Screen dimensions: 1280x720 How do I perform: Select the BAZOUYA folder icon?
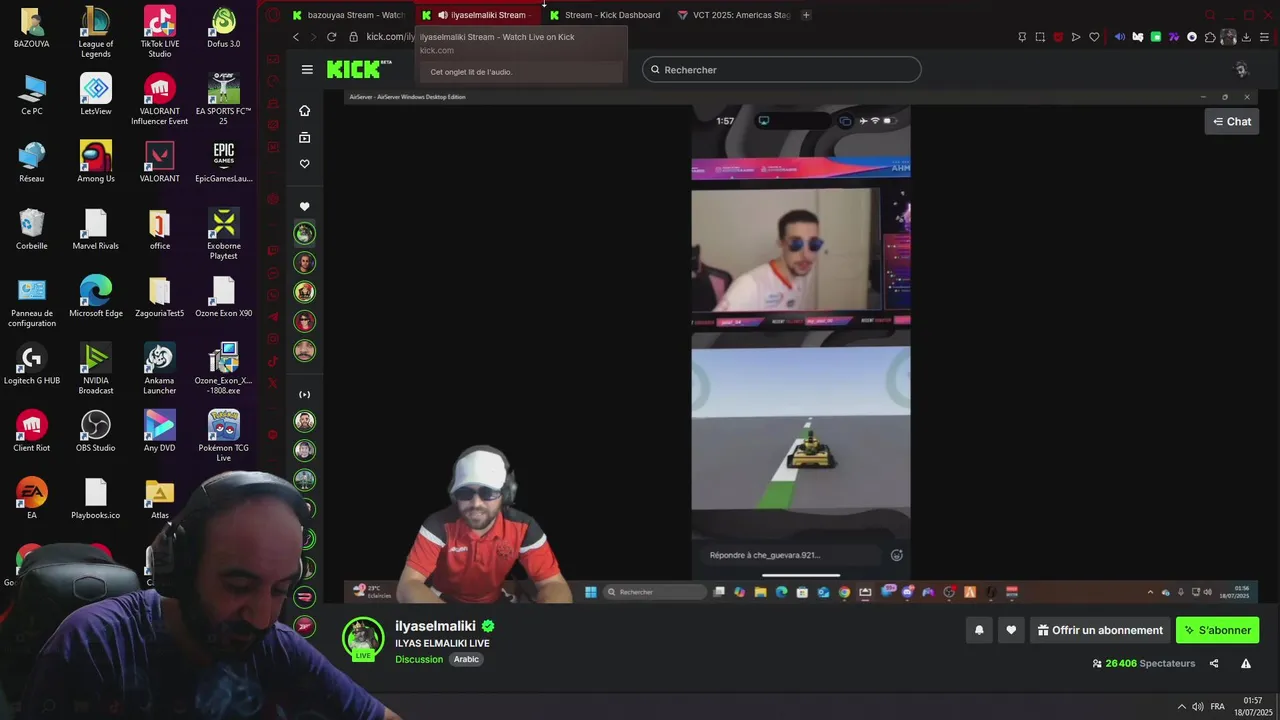click(x=32, y=28)
